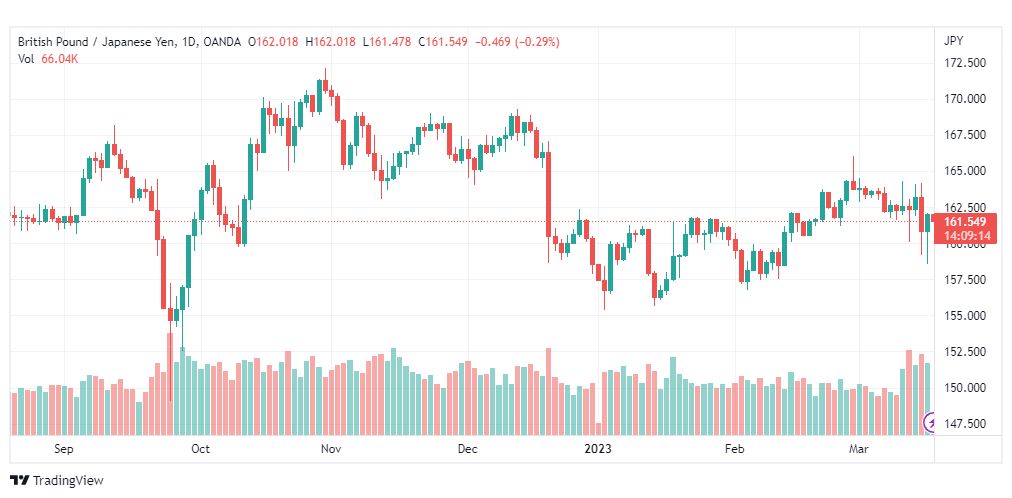
Task: Click the OANDA source label
Action: [x=221, y=42]
